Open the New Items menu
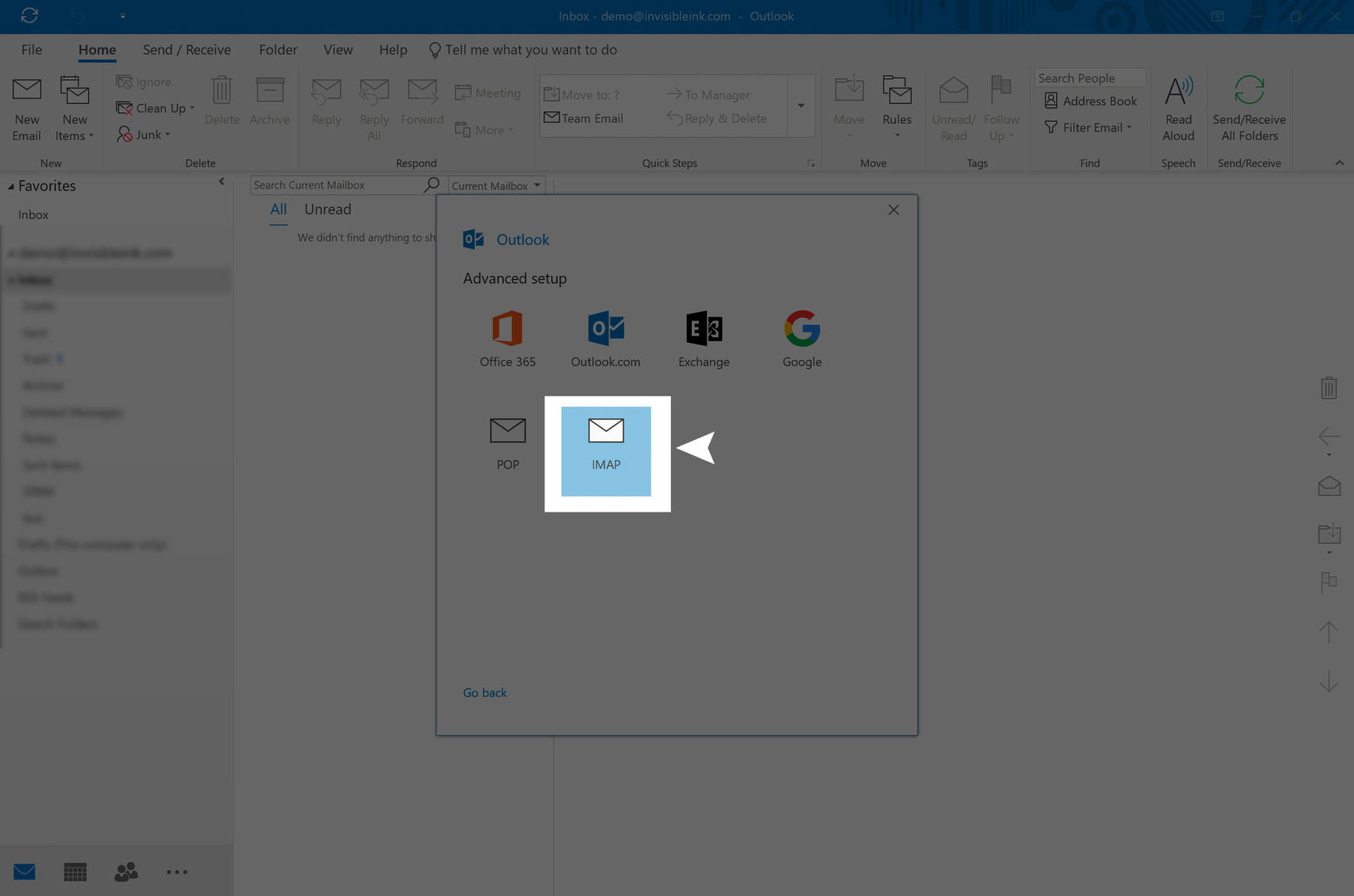1354x896 pixels. coord(74,110)
